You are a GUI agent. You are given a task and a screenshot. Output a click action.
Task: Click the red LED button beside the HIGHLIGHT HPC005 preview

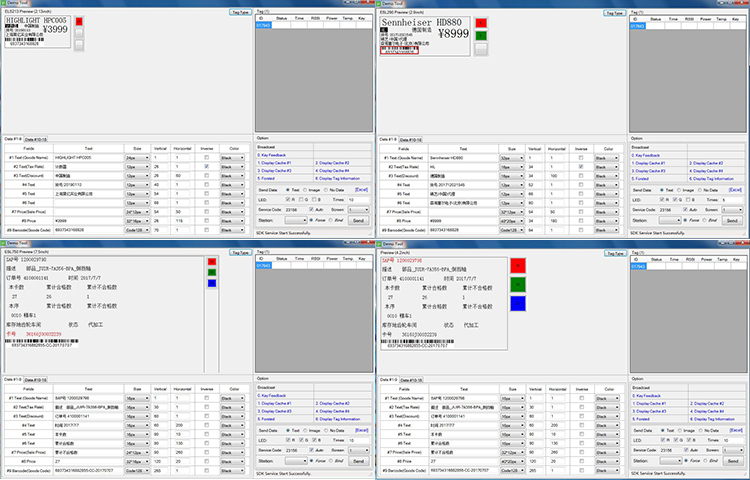point(80,22)
